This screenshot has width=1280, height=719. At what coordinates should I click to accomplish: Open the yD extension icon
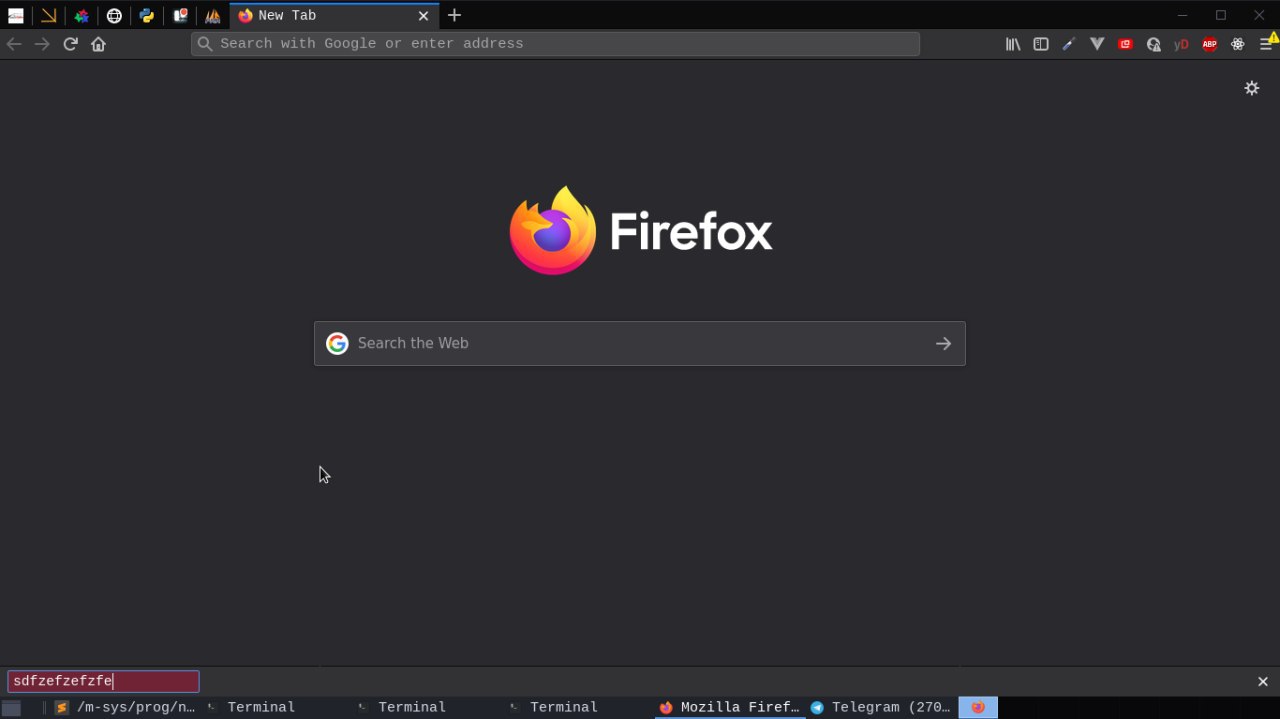(x=1181, y=44)
